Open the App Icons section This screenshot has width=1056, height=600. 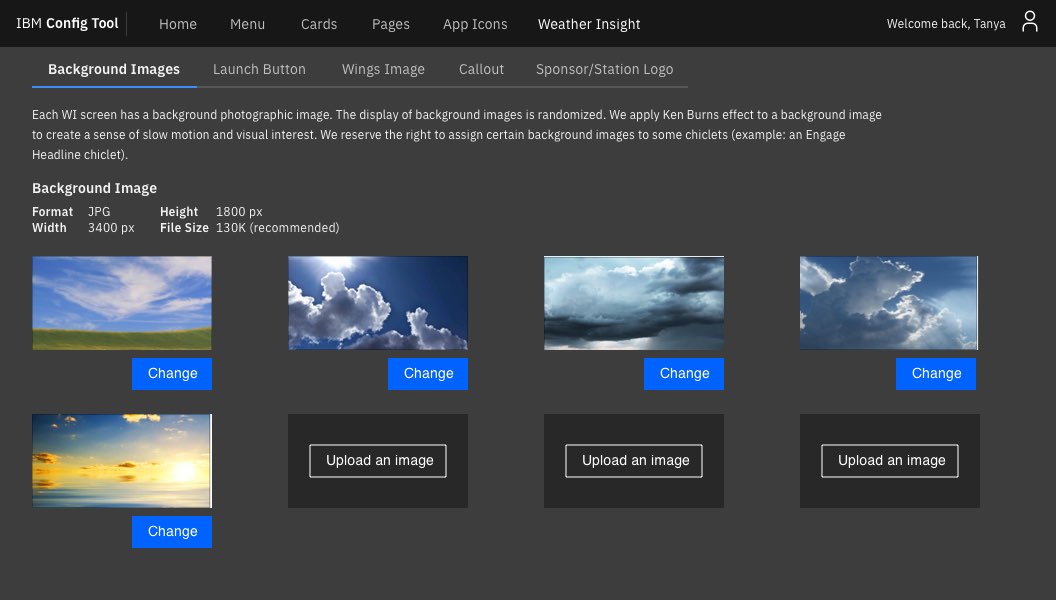[475, 24]
